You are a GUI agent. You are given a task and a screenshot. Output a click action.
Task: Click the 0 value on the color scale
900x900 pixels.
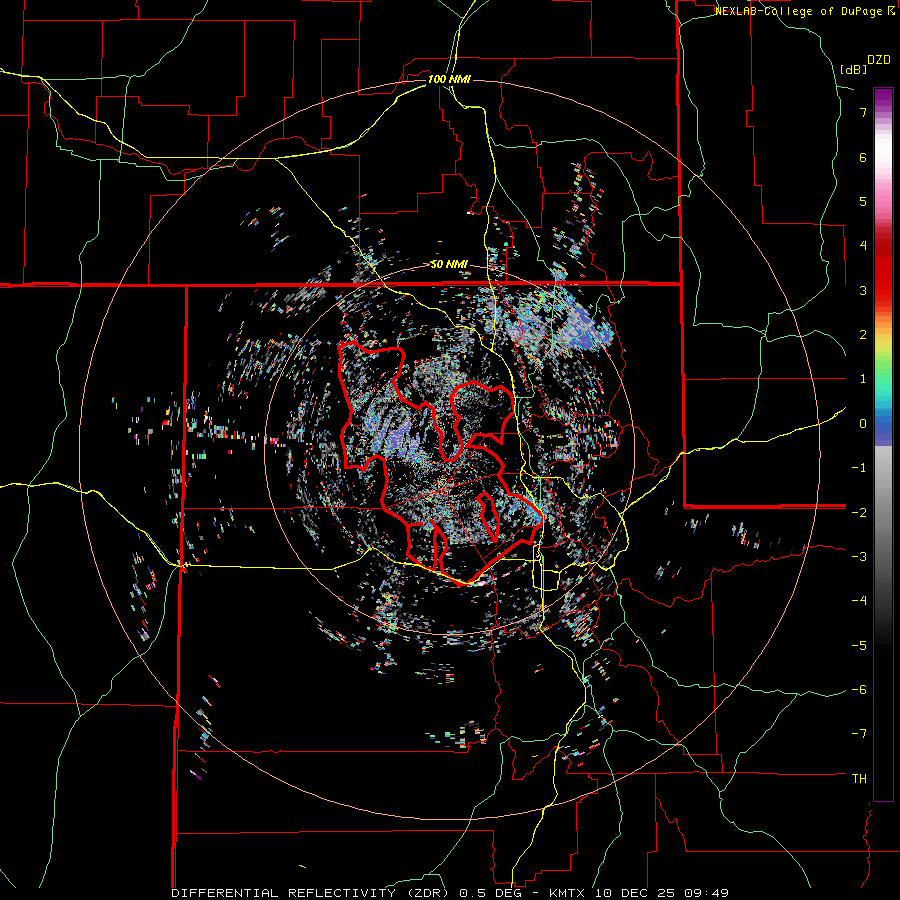863,424
